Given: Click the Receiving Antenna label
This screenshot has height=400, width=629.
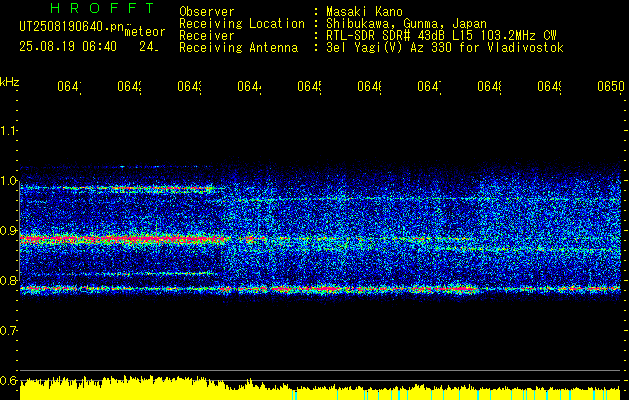Looking at the screenshot, I should point(238,48).
